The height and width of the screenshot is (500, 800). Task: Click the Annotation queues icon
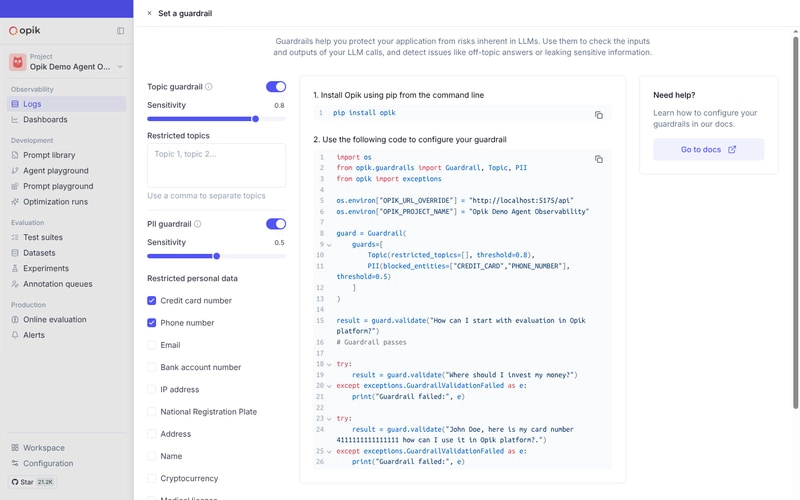point(15,284)
